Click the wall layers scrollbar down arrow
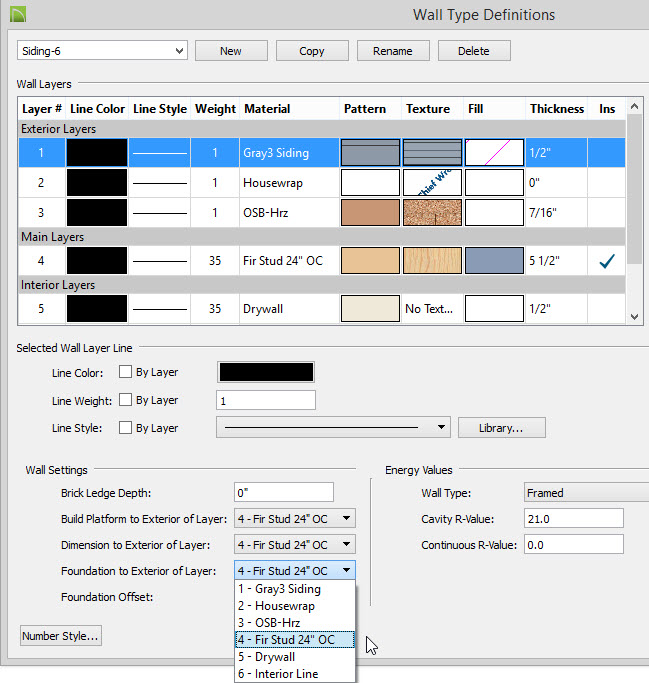Image resolution: width=649 pixels, height=683 pixels. (x=635, y=317)
